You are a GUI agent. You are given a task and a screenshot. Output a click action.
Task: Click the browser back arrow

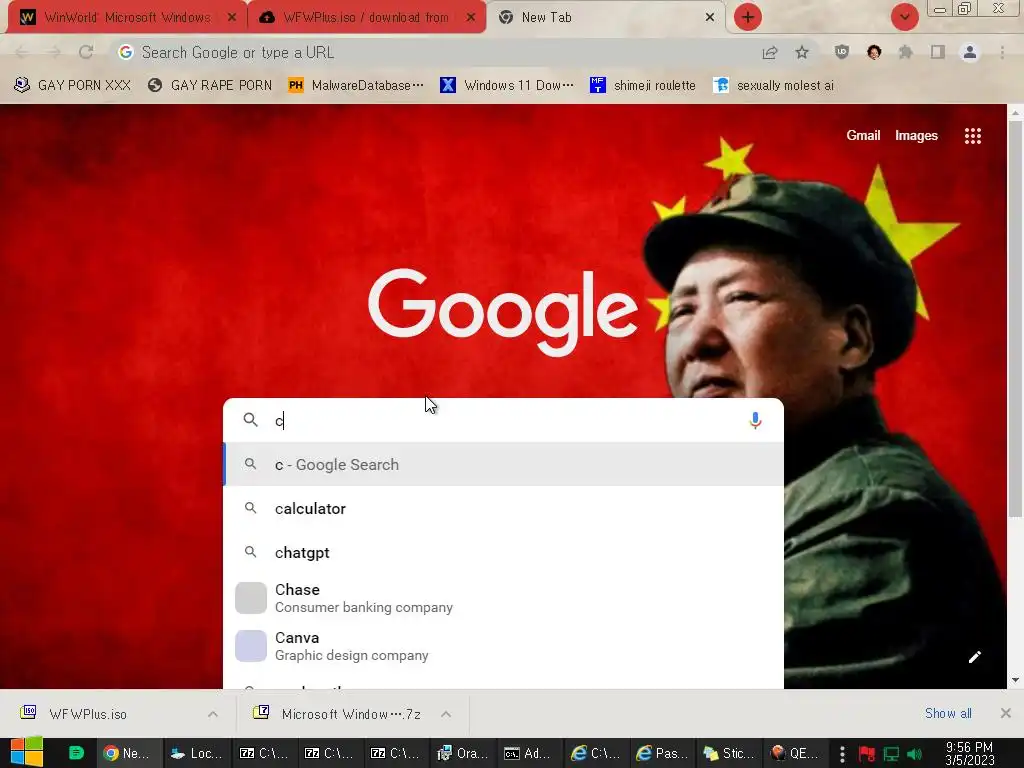coord(22,52)
